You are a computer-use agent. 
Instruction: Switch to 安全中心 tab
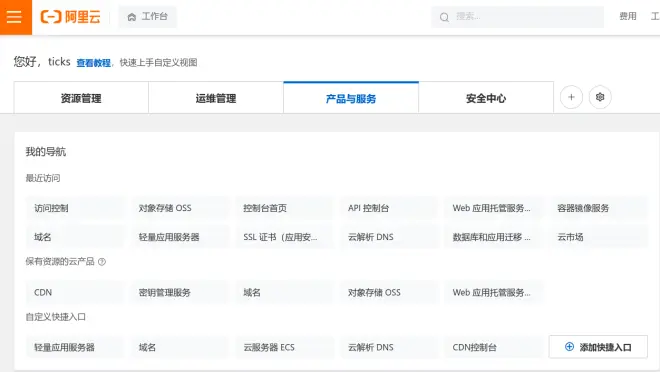486,98
